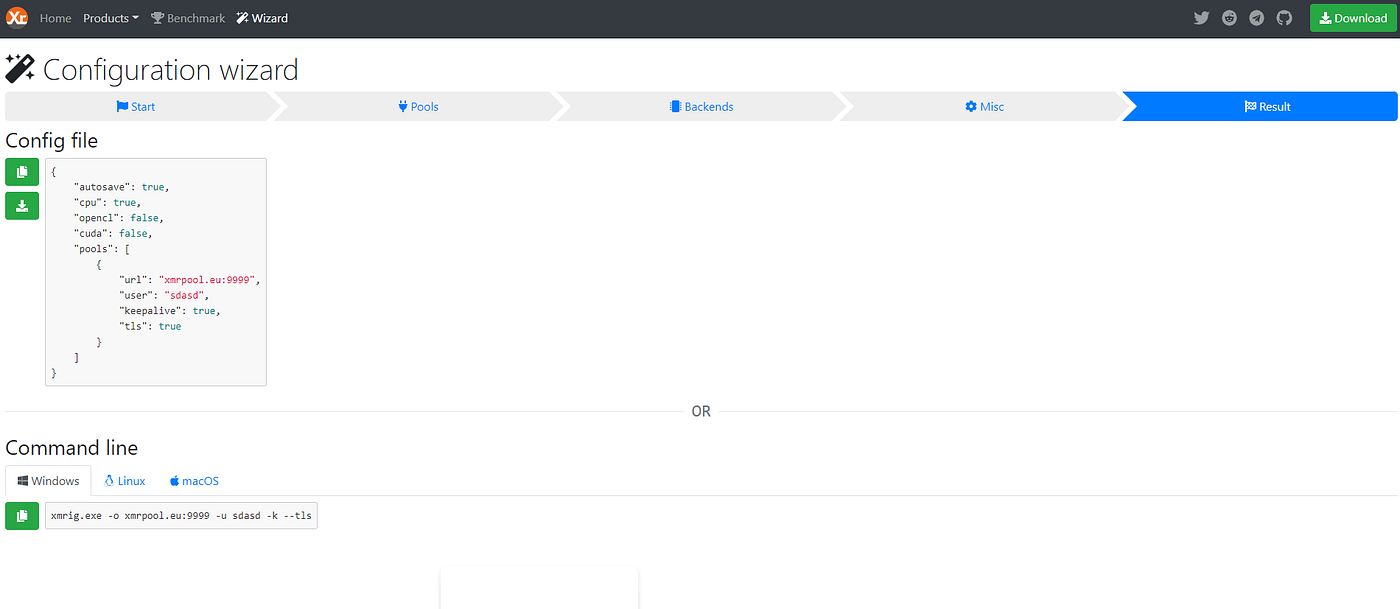Viewport: 1400px width, 609px height.
Task: Click the "autosave" line in config
Action: (x=121, y=187)
